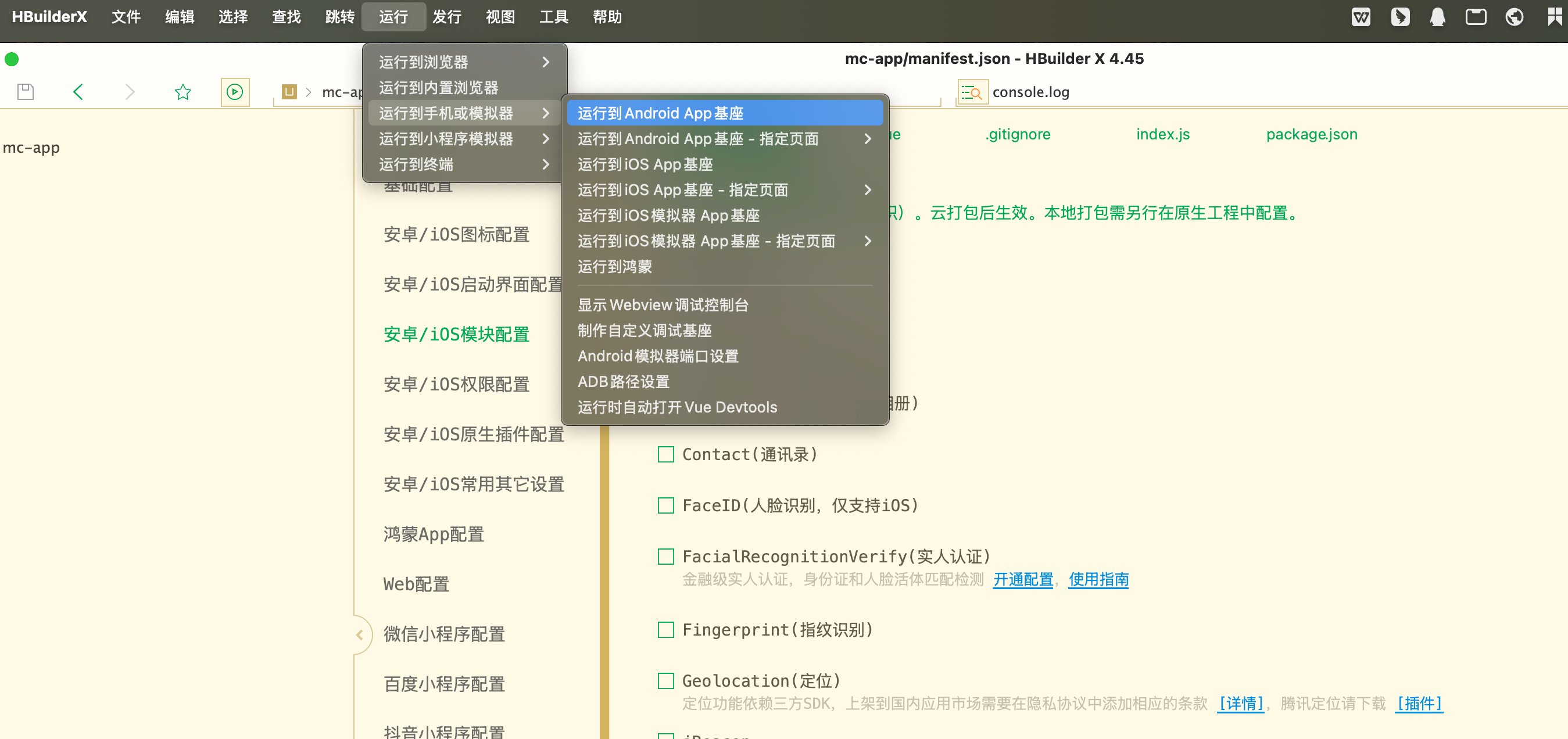Expand 运行到小程序模拟器 submenu
This screenshot has height=739, width=1568.
(464, 139)
